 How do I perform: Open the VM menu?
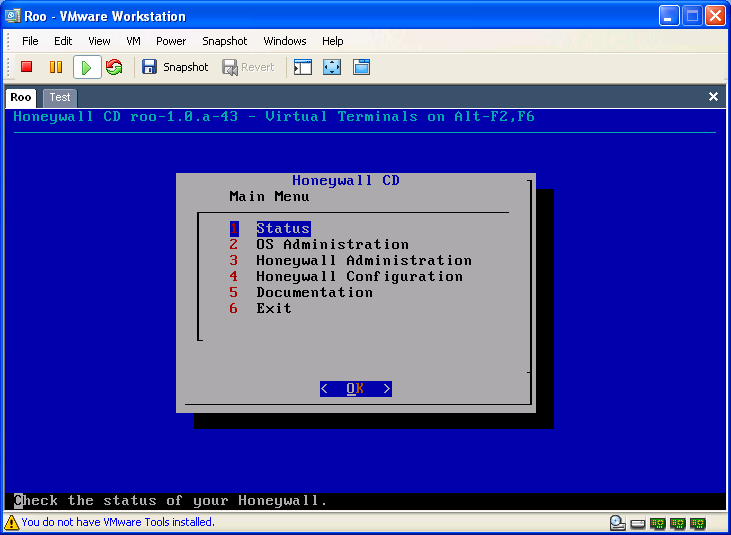tap(133, 41)
